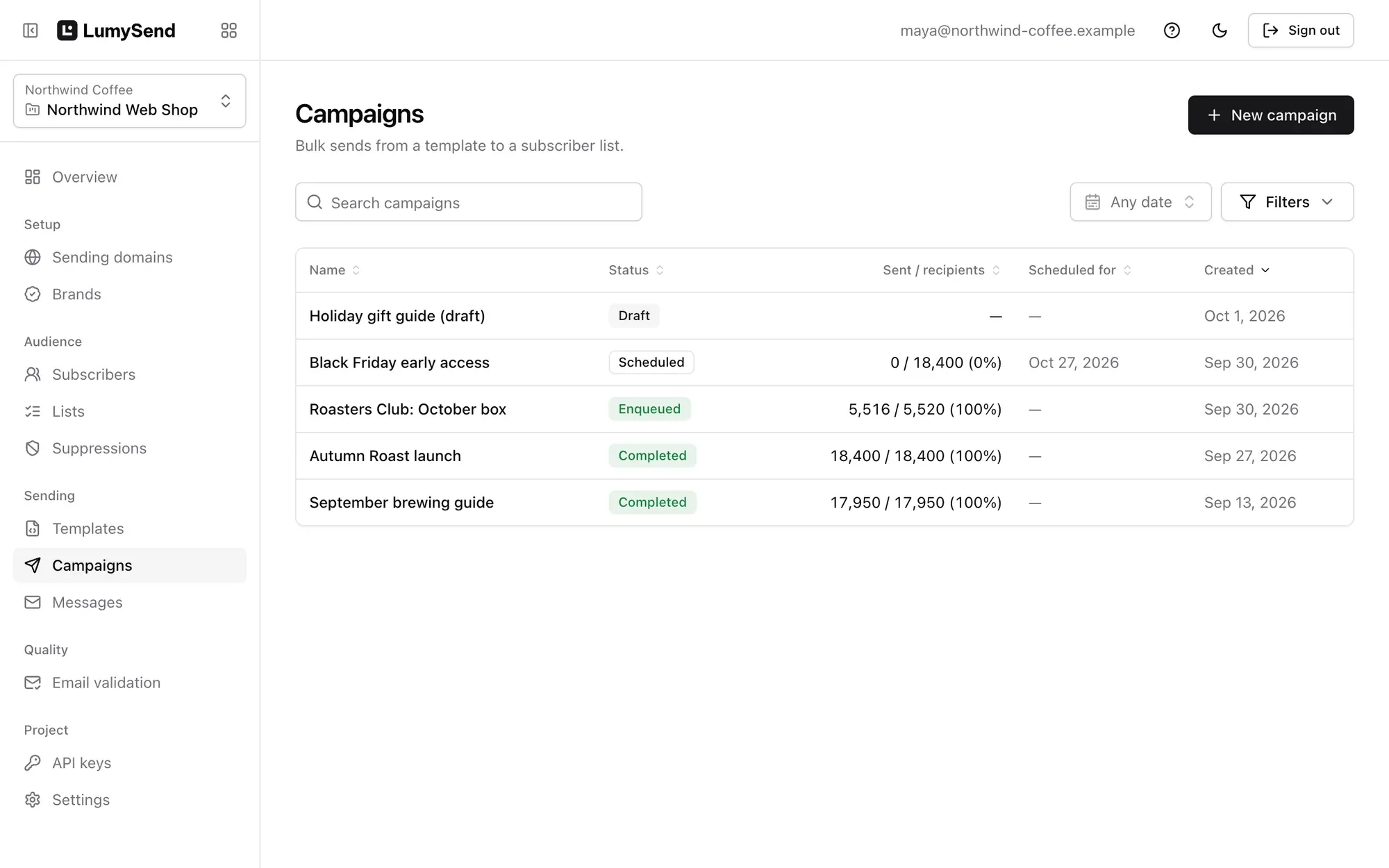Image resolution: width=1389 pixels, height=868 pixels.
Task: Click the Enqueued status badge
Action: pyautogui.click(x=649, y=409)
